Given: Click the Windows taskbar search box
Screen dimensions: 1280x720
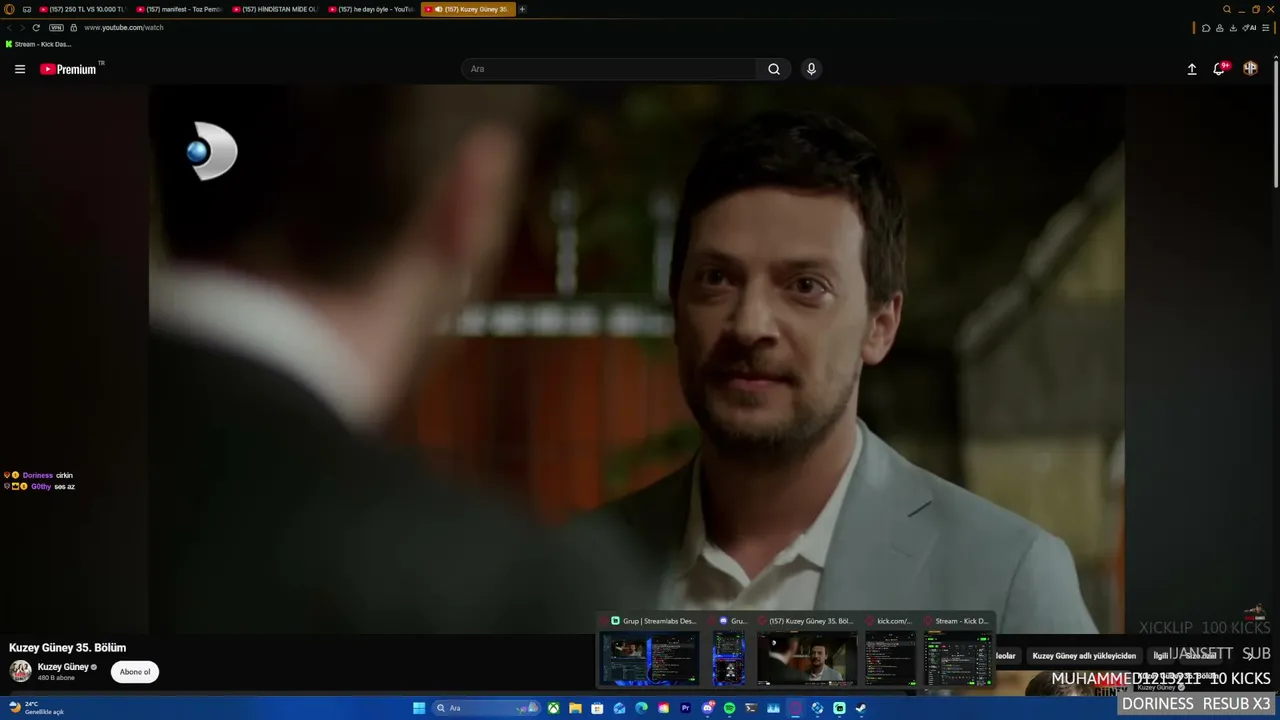Looking at the screenshot, I should [x=487, y=708].
